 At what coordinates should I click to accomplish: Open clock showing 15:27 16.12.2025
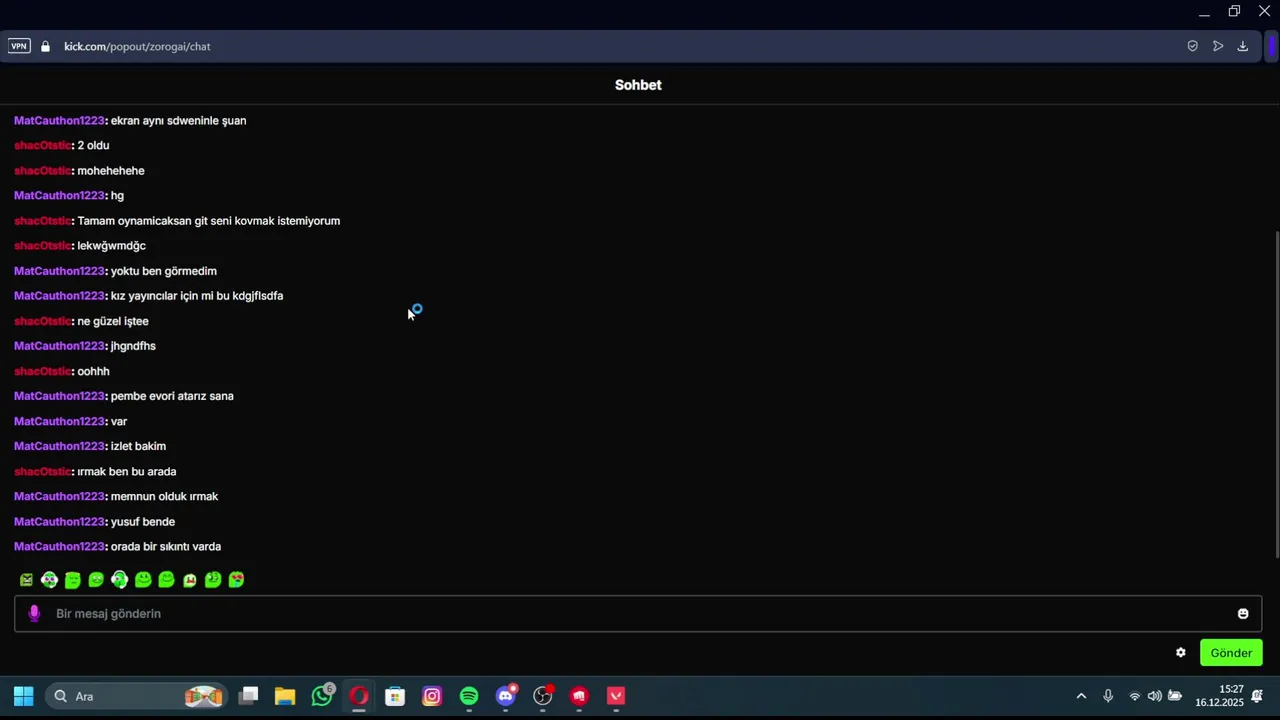tap(1219, 696)
